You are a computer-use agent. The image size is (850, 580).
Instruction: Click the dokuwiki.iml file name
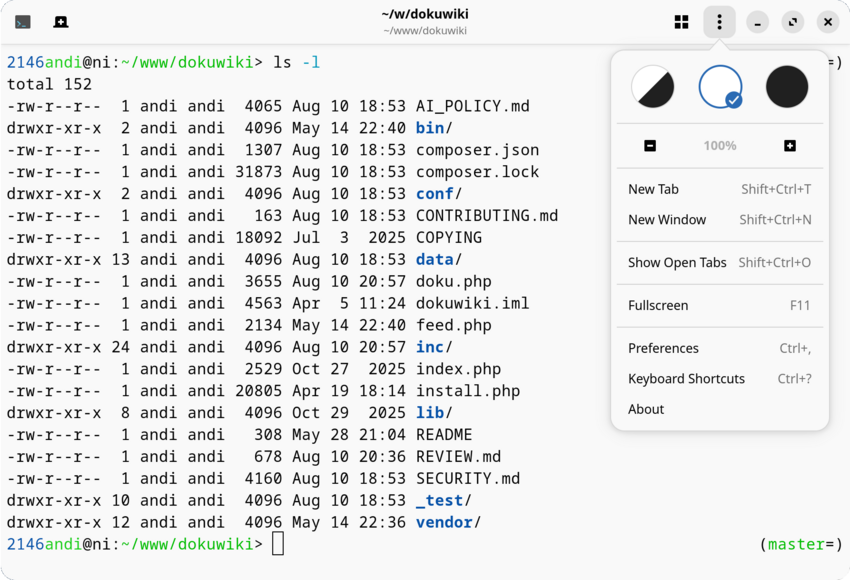(473, 303)
